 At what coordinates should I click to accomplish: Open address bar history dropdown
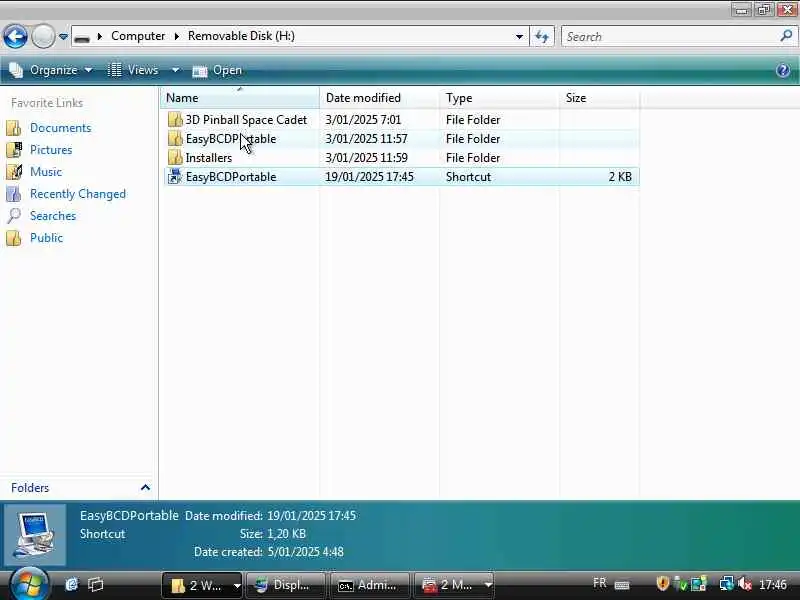click(x=519, y=36)
